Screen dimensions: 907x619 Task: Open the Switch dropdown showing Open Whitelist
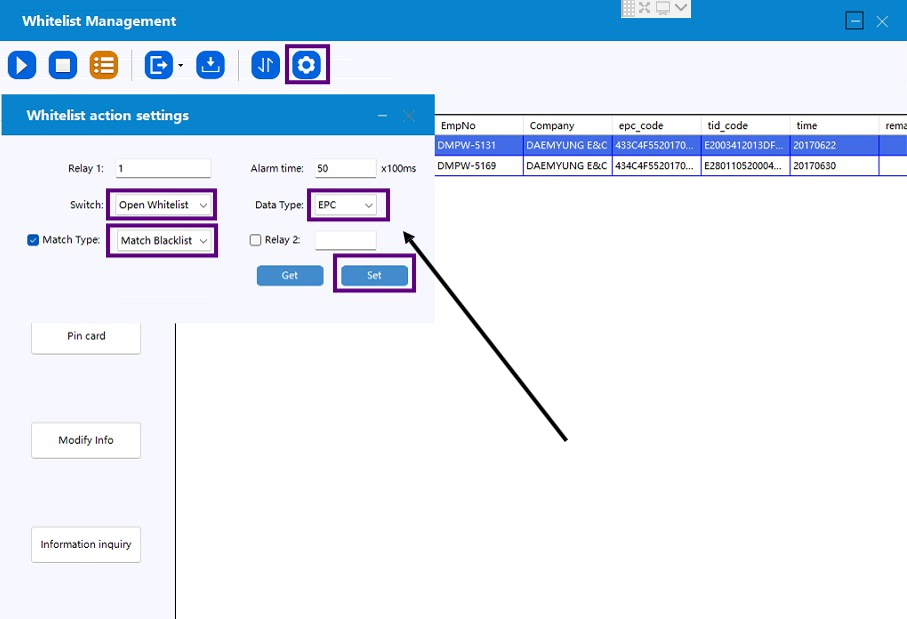coord(162,205)
